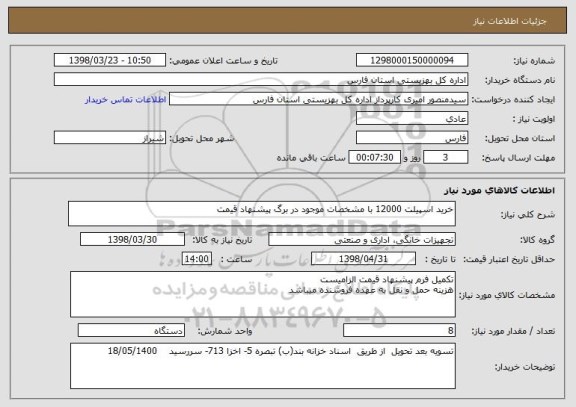Click the goods specifications text box تکمیل فرم پیشنهاد قیمت
This screenshot has width=576, height=407.
point(263,295)
